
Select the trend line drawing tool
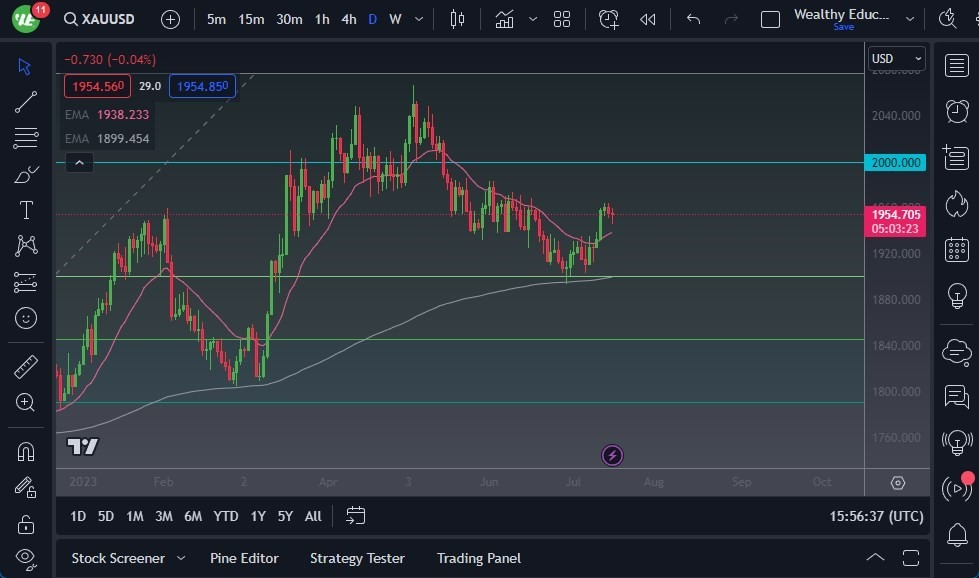click(26, 101)
